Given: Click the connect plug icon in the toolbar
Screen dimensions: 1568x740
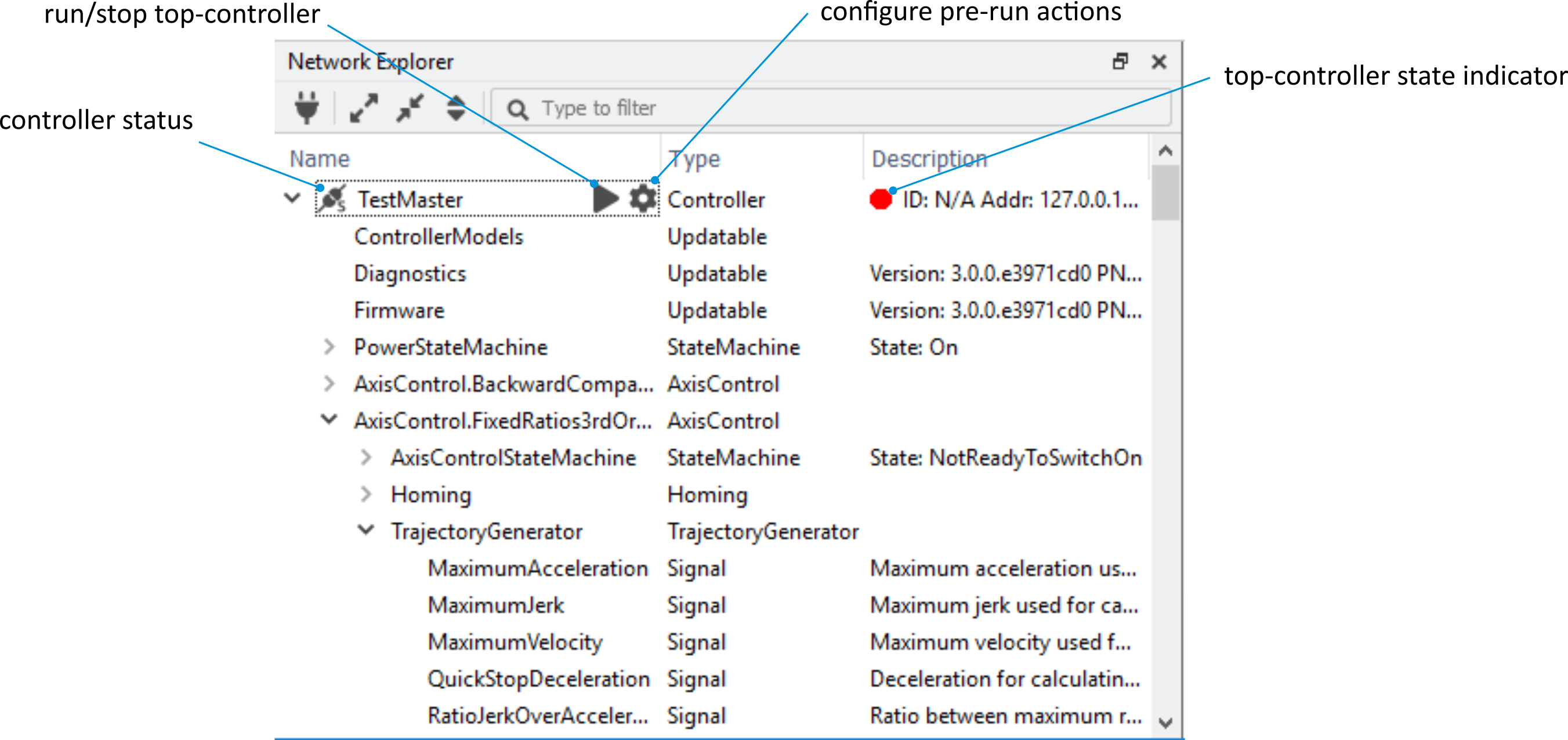Looking at the screenshot, I should pyautogui.click(x=307, y=108).
